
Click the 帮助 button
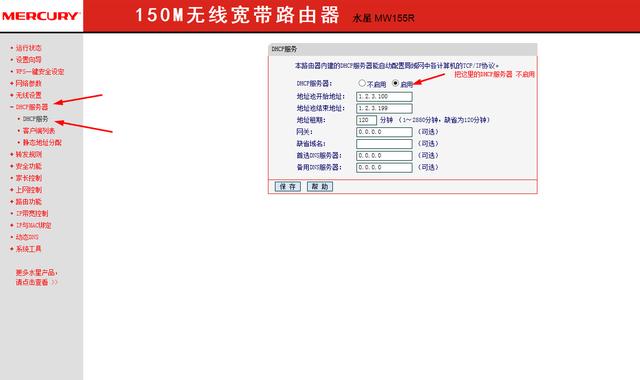tap(320, 187)
